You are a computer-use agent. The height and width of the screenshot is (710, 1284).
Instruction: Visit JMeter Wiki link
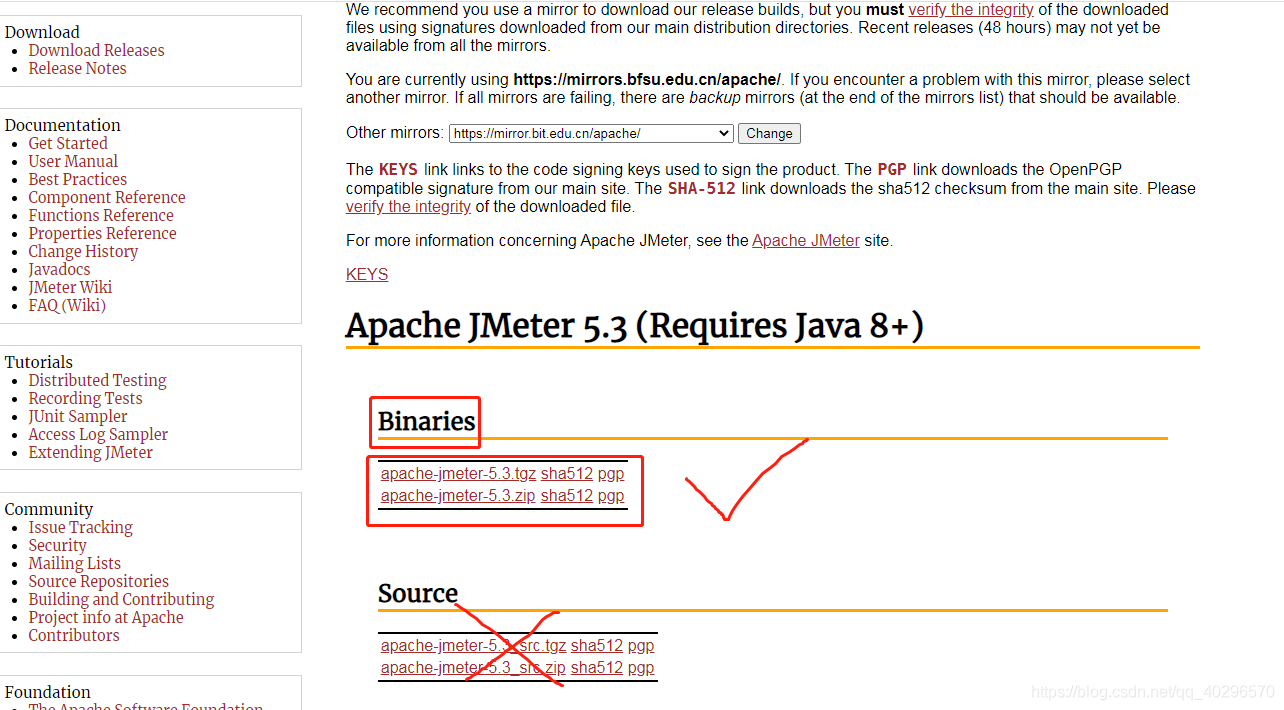[x=70, y=287]
